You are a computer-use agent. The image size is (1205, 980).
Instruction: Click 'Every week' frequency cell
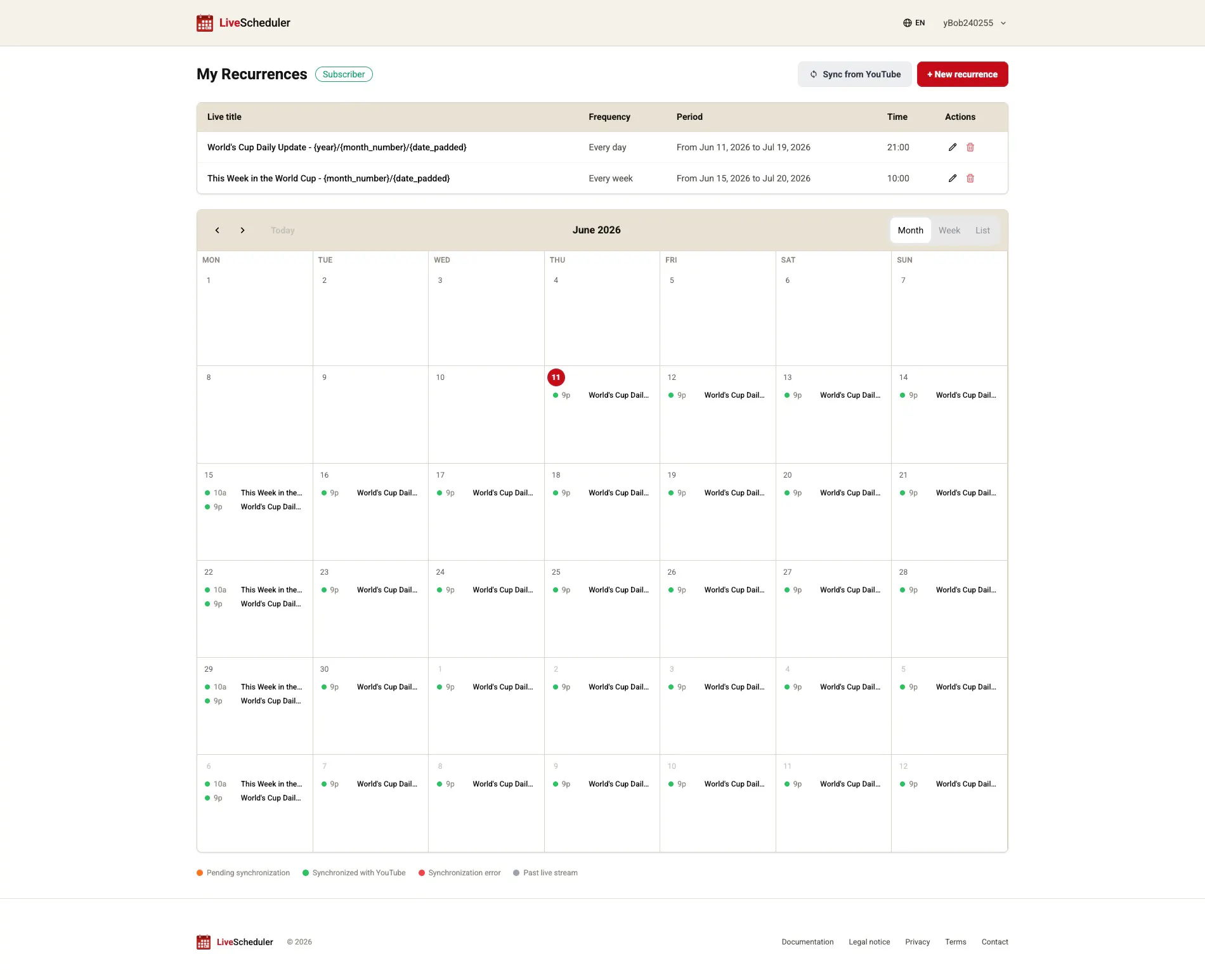[610, 178]
